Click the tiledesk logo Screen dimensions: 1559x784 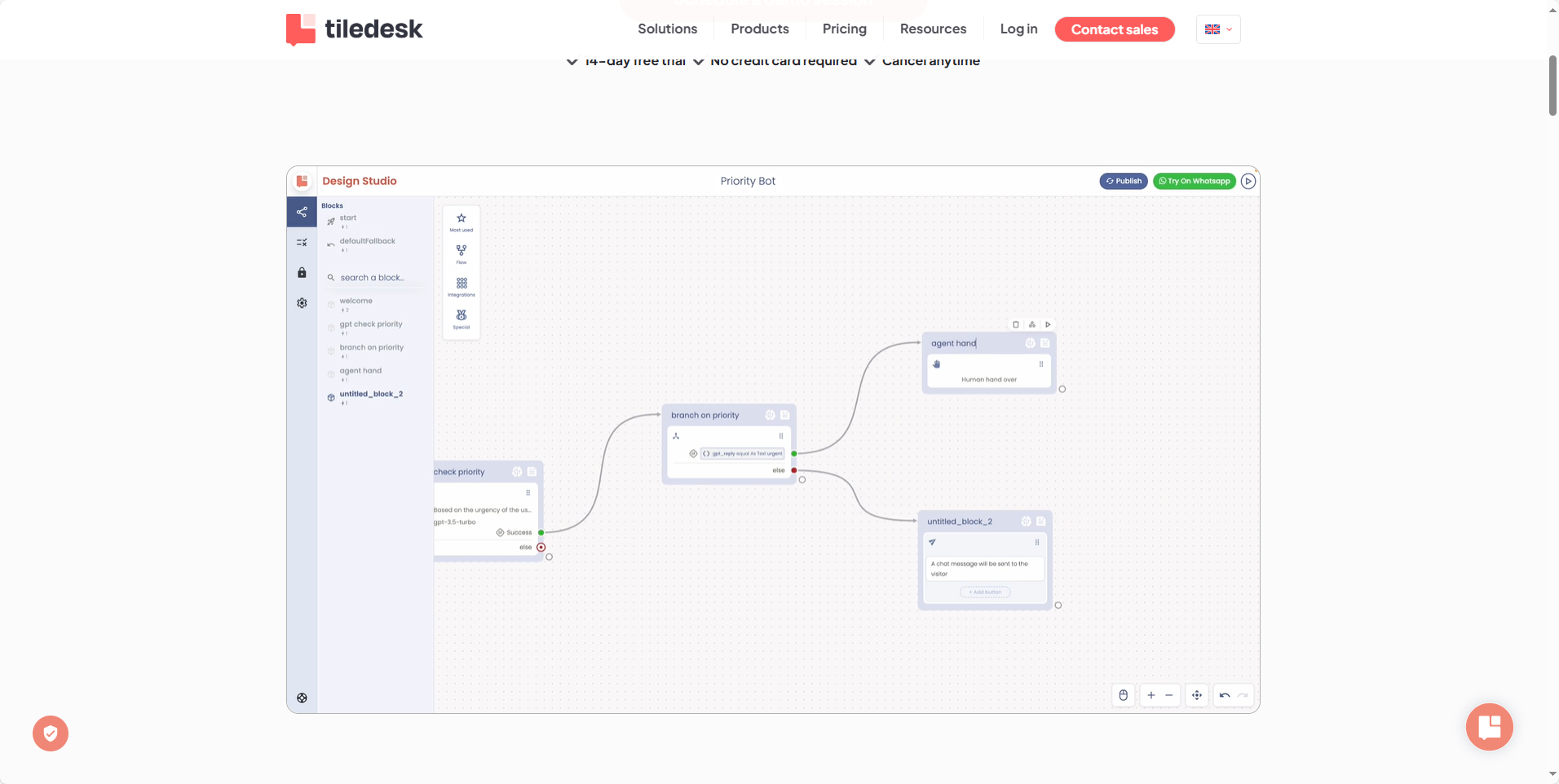[x=354, y=29]
